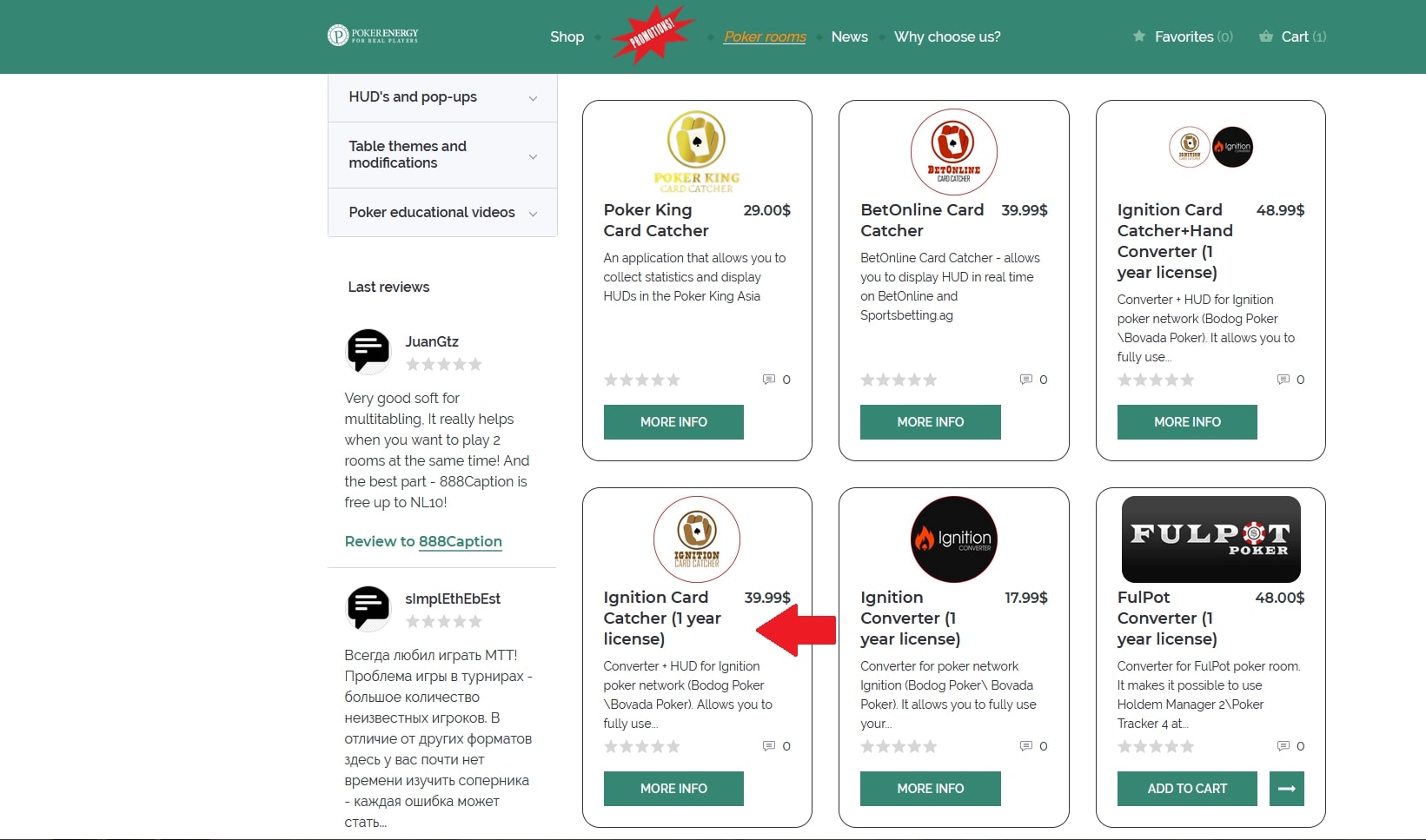Open the Why choose us? page
Image resolution: width=1426 pixels, height=840 pixels.
pyautogui.click(x=947, y=36)
